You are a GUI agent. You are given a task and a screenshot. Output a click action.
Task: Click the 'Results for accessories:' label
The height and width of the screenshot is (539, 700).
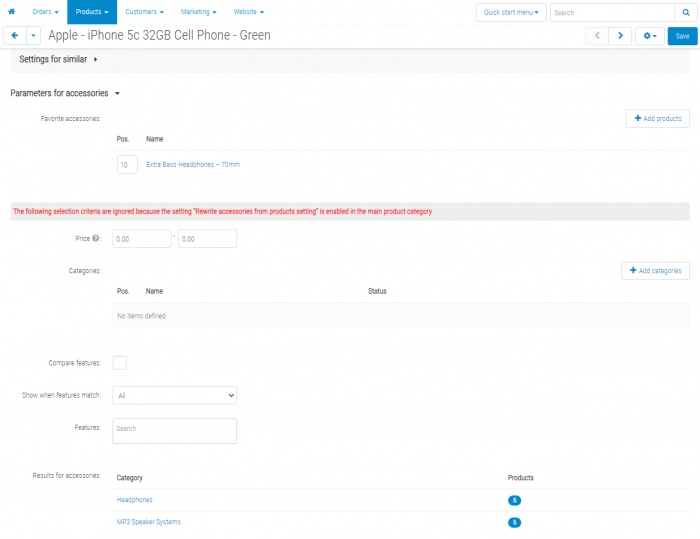[x=67, y=475]
